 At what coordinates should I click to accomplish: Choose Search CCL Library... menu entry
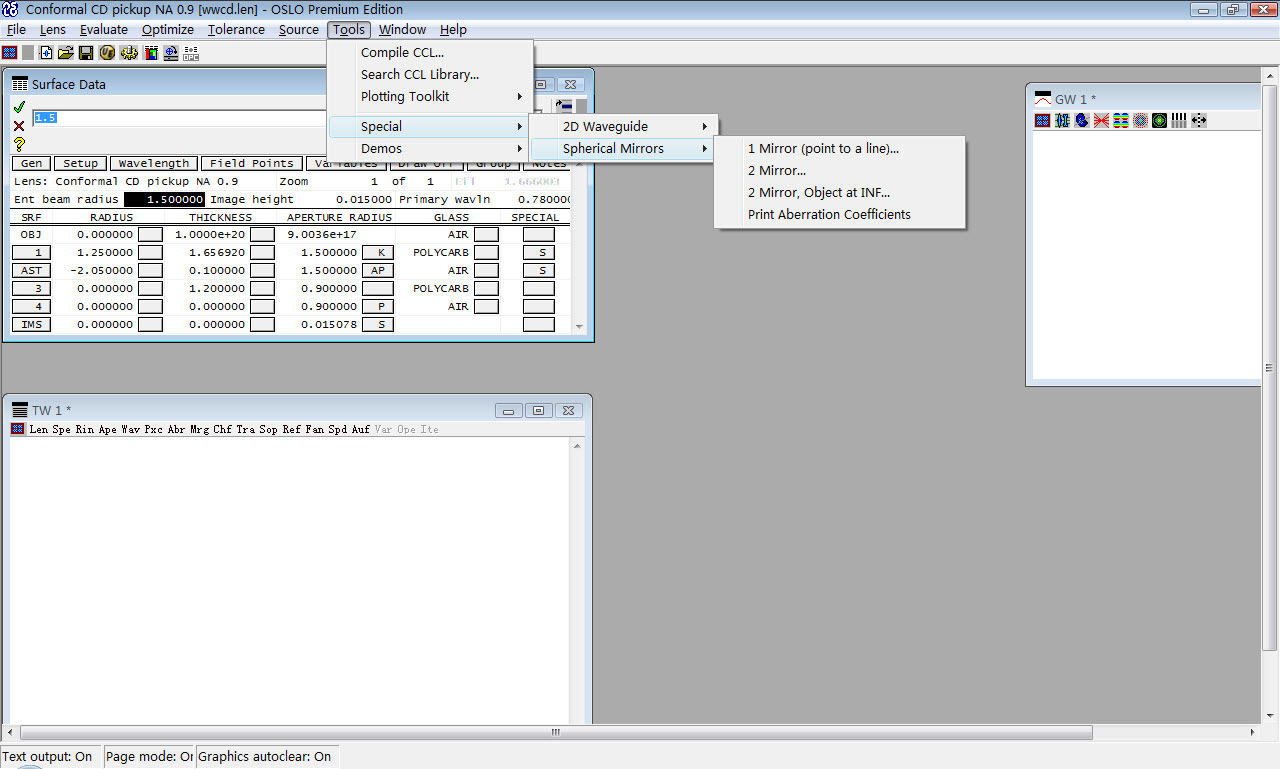point(430,74)
